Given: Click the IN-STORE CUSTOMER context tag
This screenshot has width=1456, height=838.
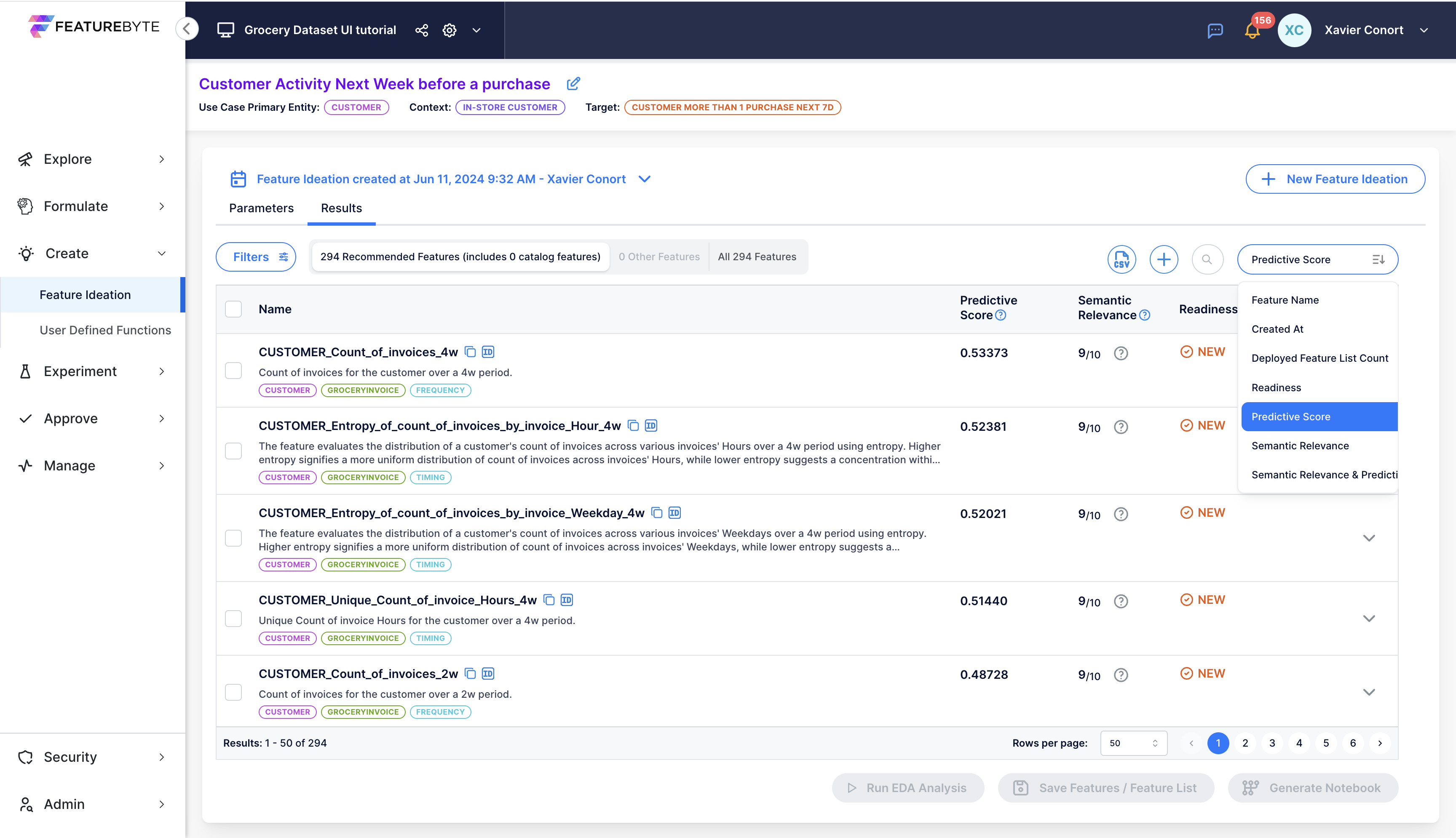Looking at the screenshot, I should coord(510,107).
